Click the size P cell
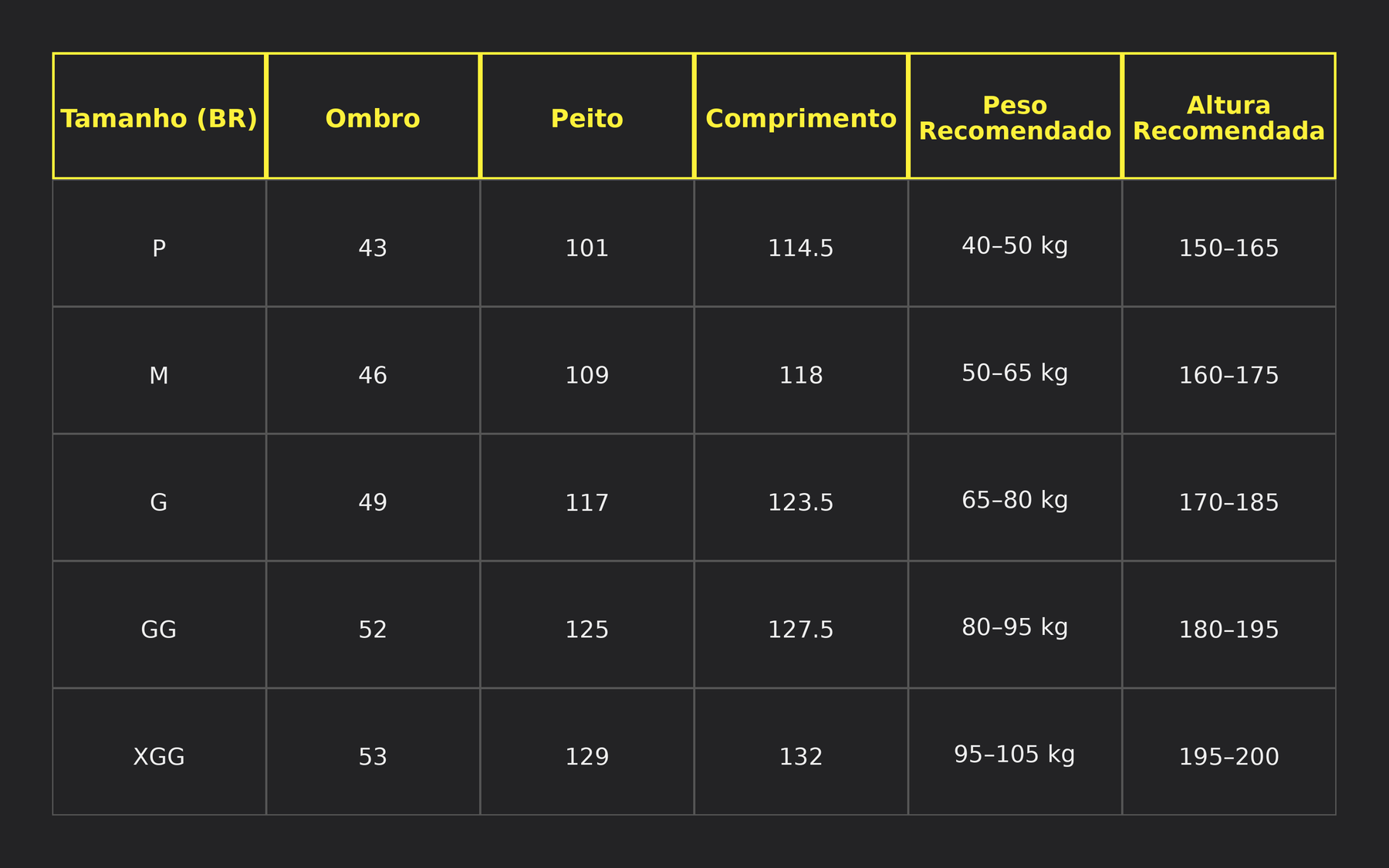 tap(159, 248)
